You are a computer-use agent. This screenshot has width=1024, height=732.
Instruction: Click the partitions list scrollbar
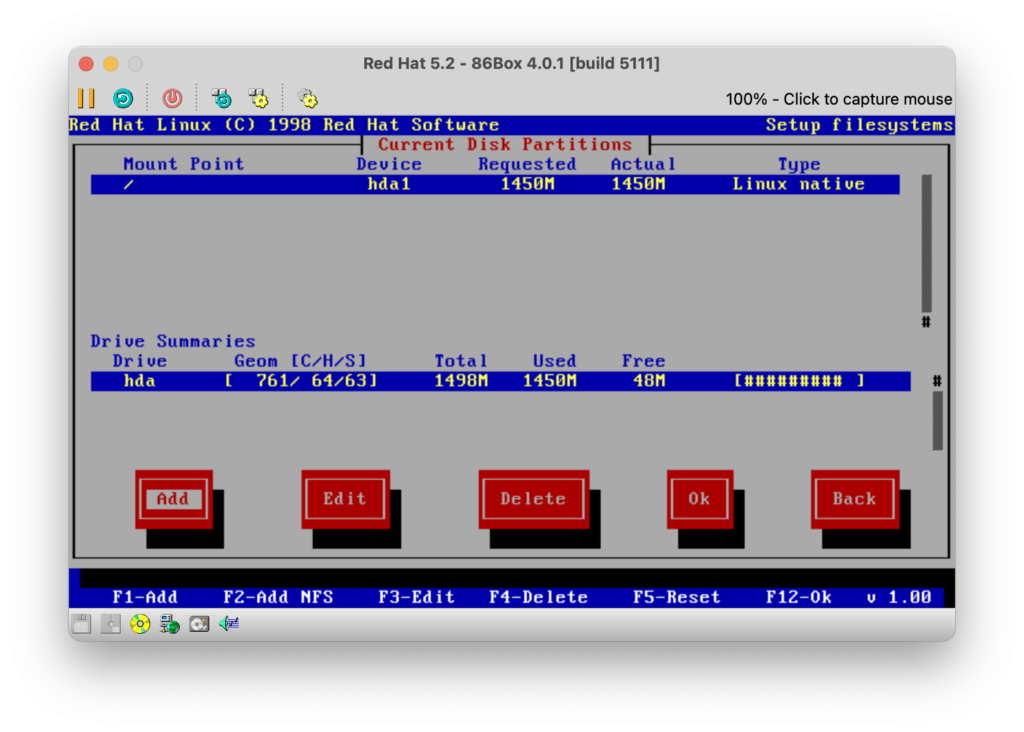[926, 251]
